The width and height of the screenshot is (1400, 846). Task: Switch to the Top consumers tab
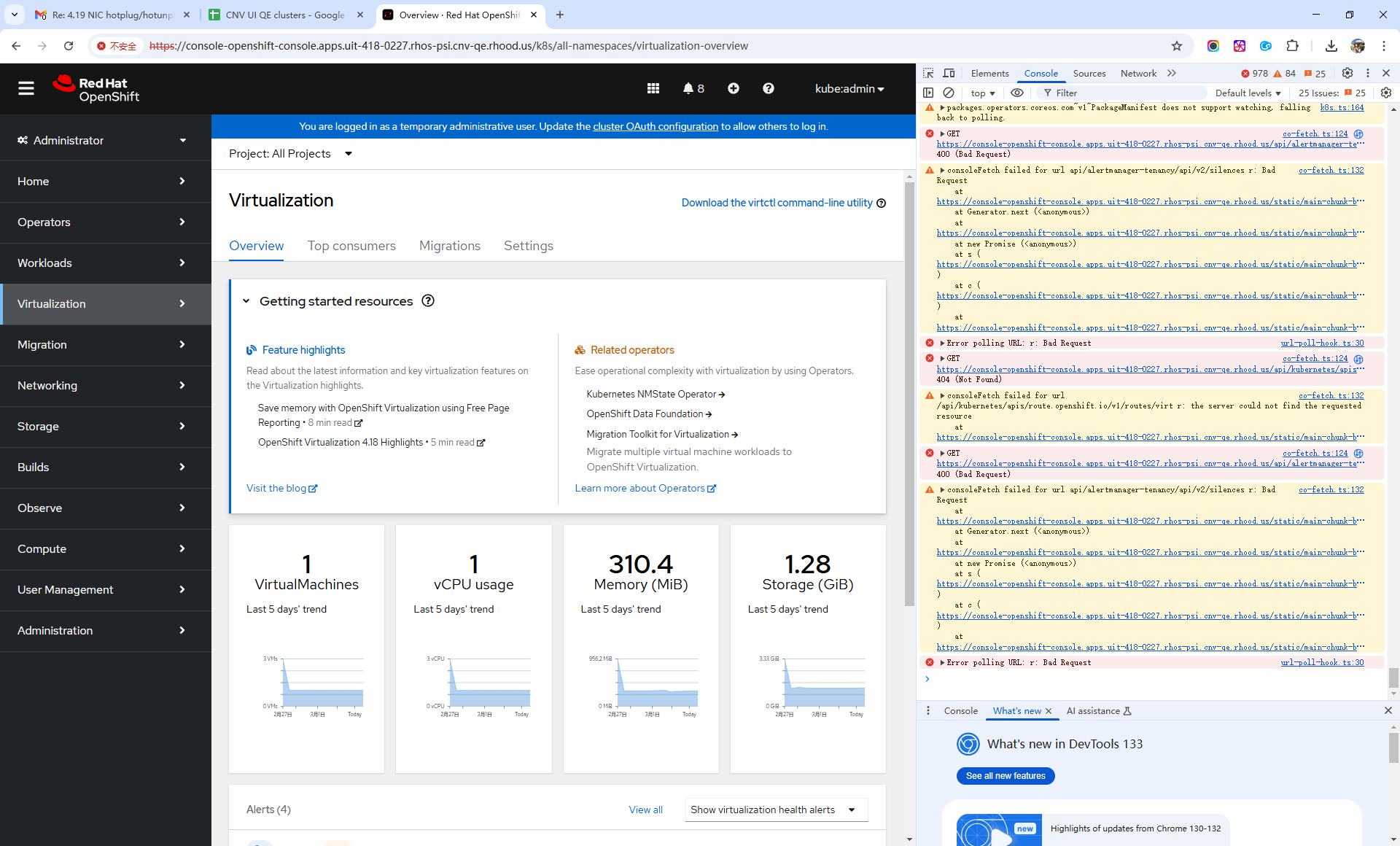coord(351,246)
